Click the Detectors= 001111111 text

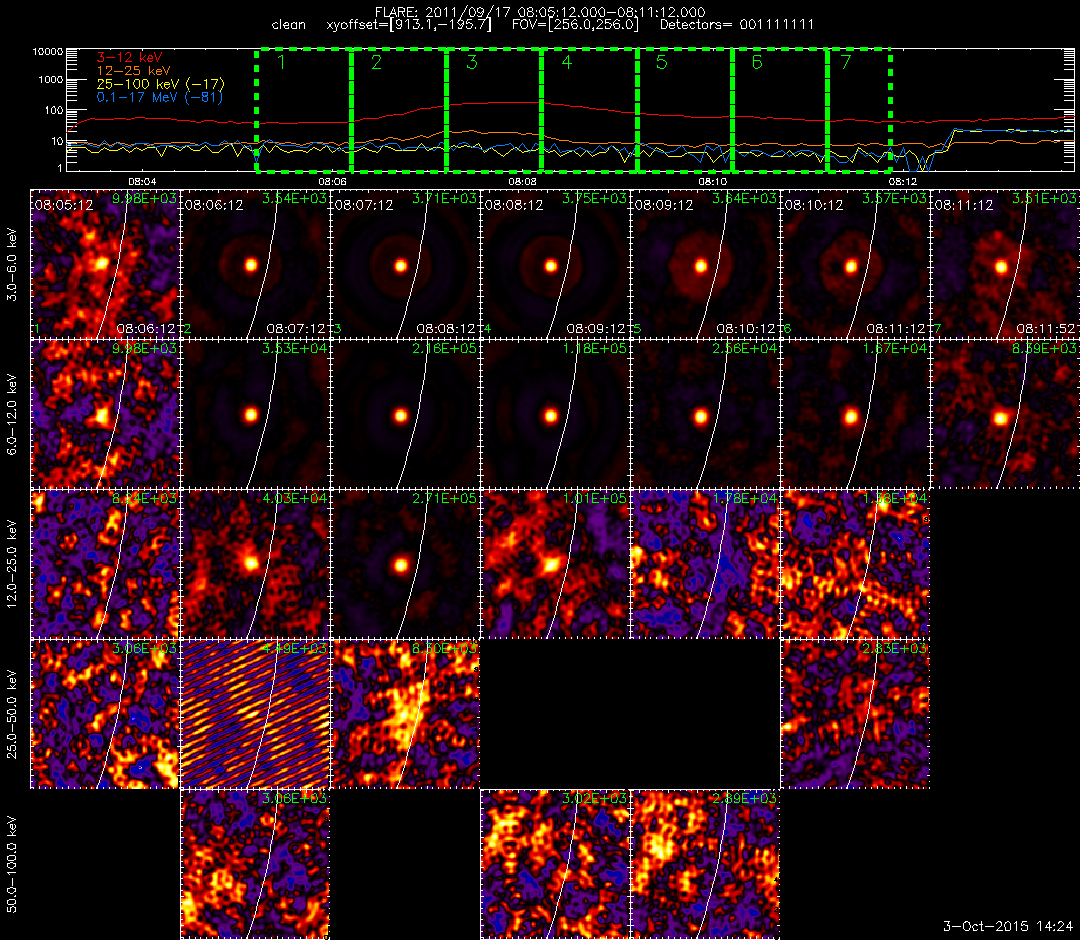737,25
